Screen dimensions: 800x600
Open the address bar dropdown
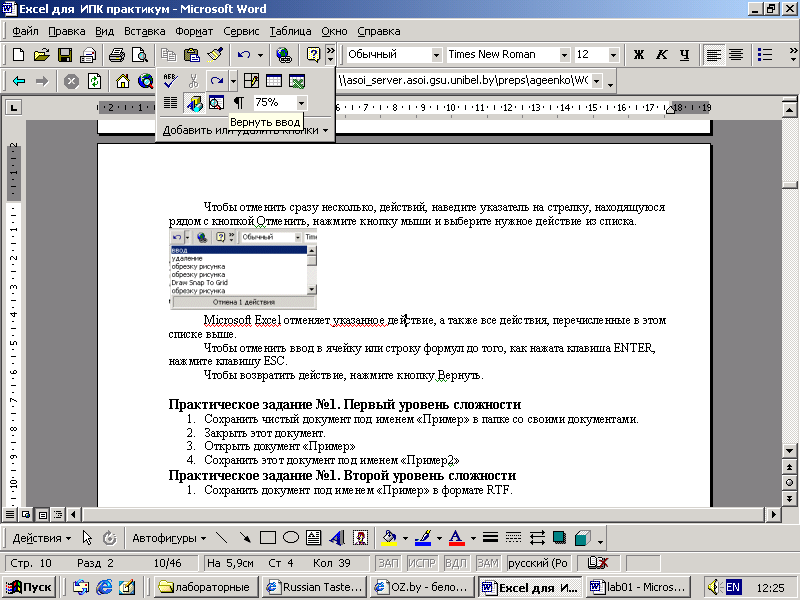(596, 81)
